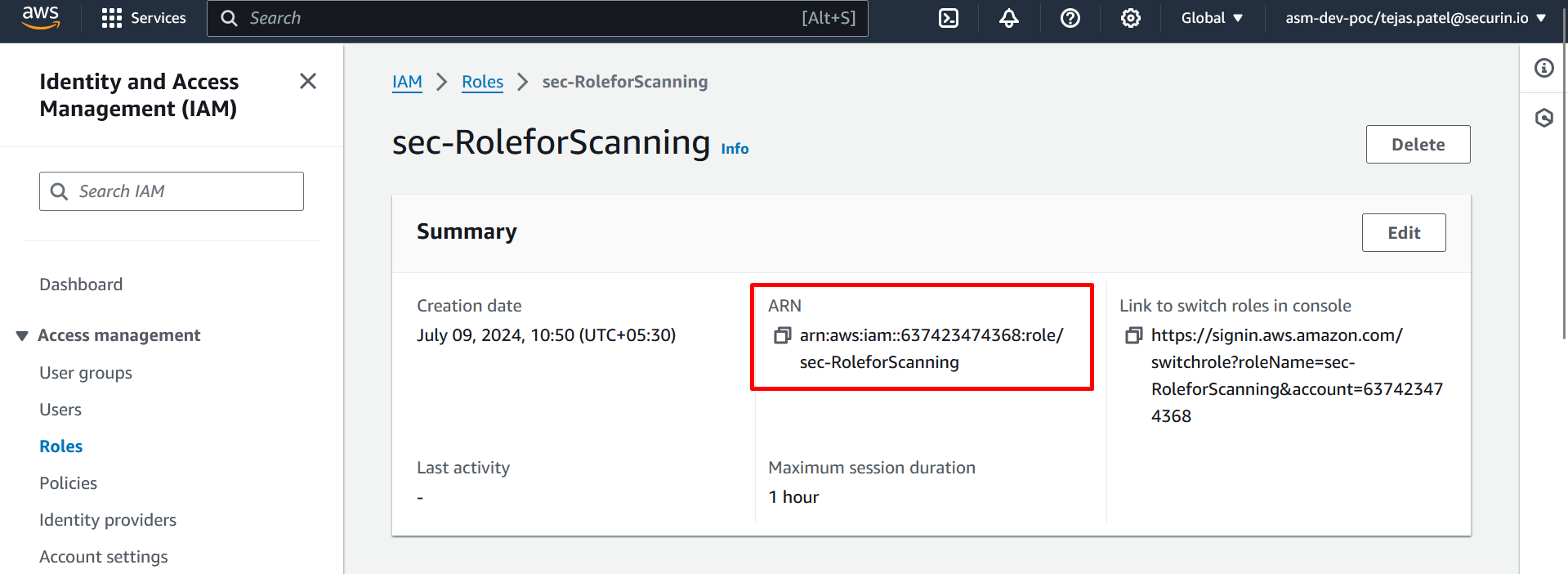Open the help question mark icon
The width and height of the screenshot is (1568, 574).
pos(1070,18)
